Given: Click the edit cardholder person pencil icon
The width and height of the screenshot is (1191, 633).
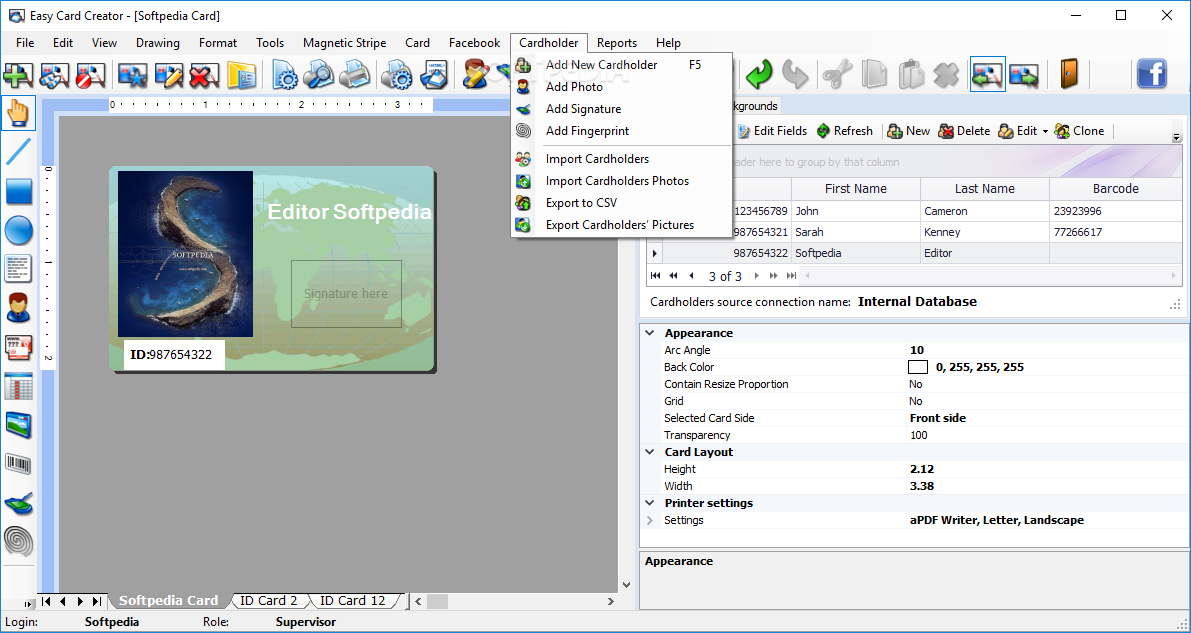Looking at the screenshot, I should pyautogui.click(x=476, y=74).
